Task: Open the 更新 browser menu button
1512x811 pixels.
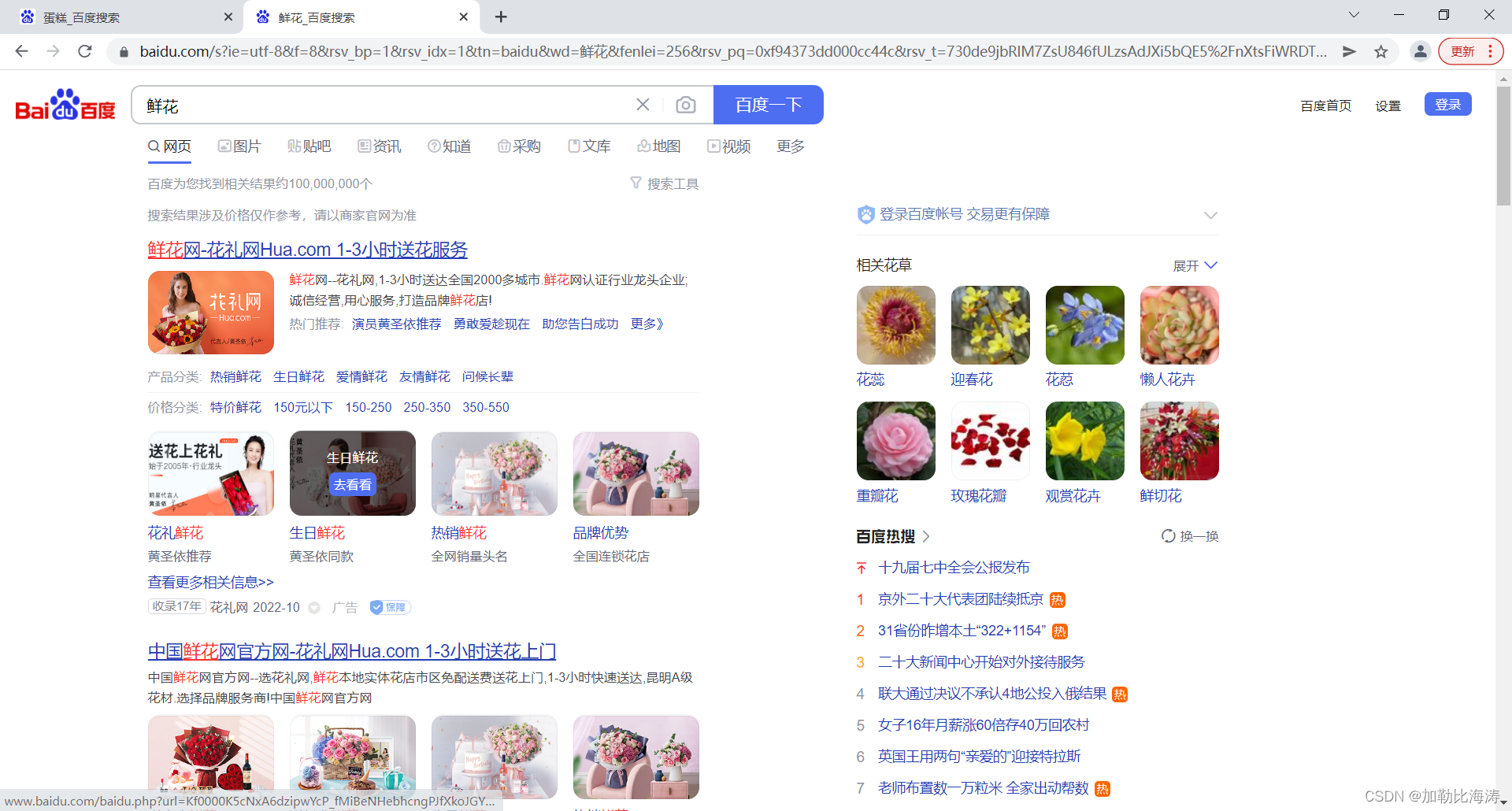Action: (1471, 51)
